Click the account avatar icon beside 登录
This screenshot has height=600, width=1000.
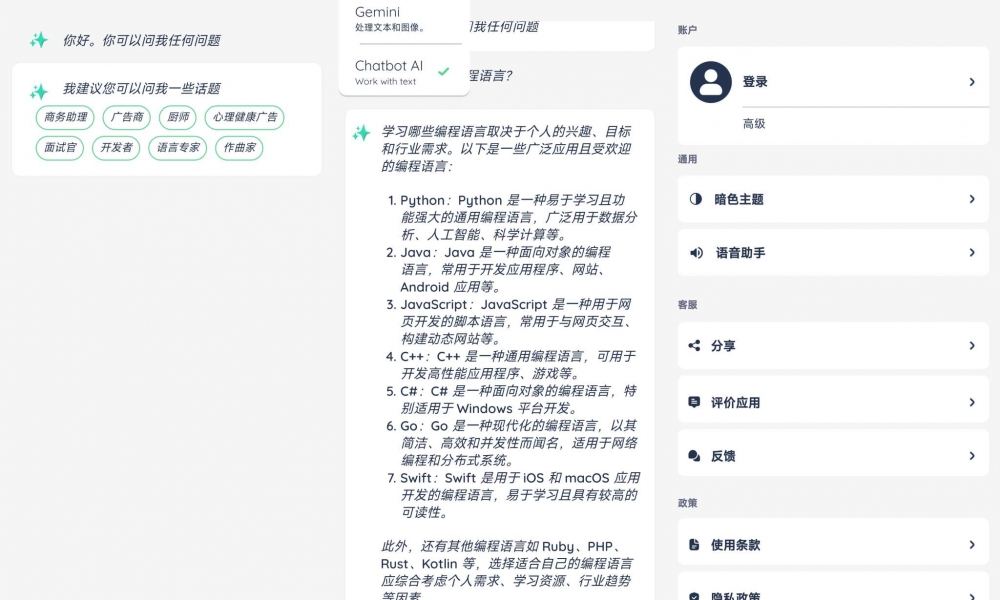(x=711, y=82)
